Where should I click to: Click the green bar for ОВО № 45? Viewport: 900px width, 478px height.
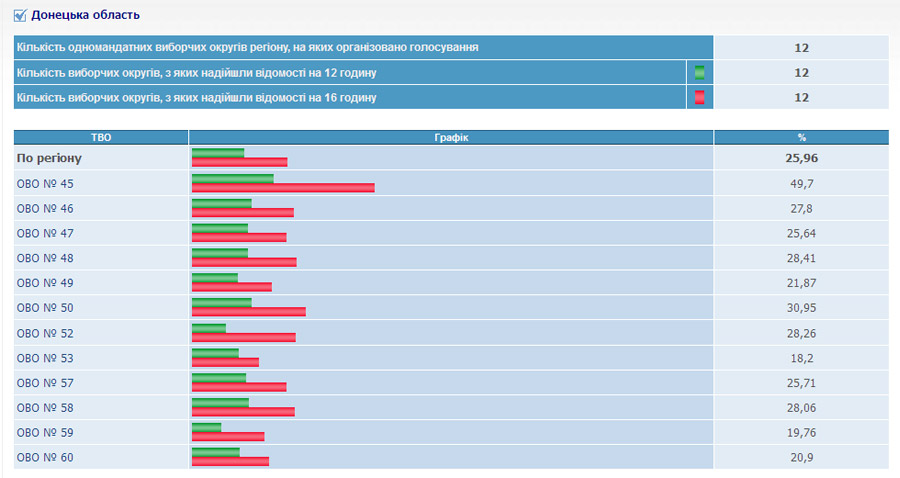coord(232,178)
